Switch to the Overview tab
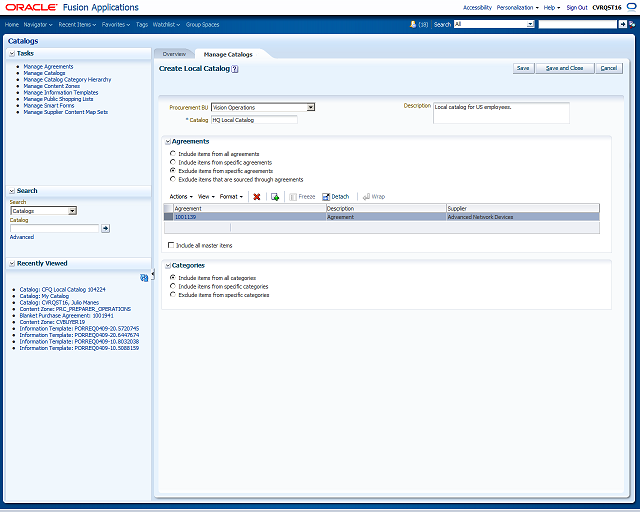 [x=174, y=54]
